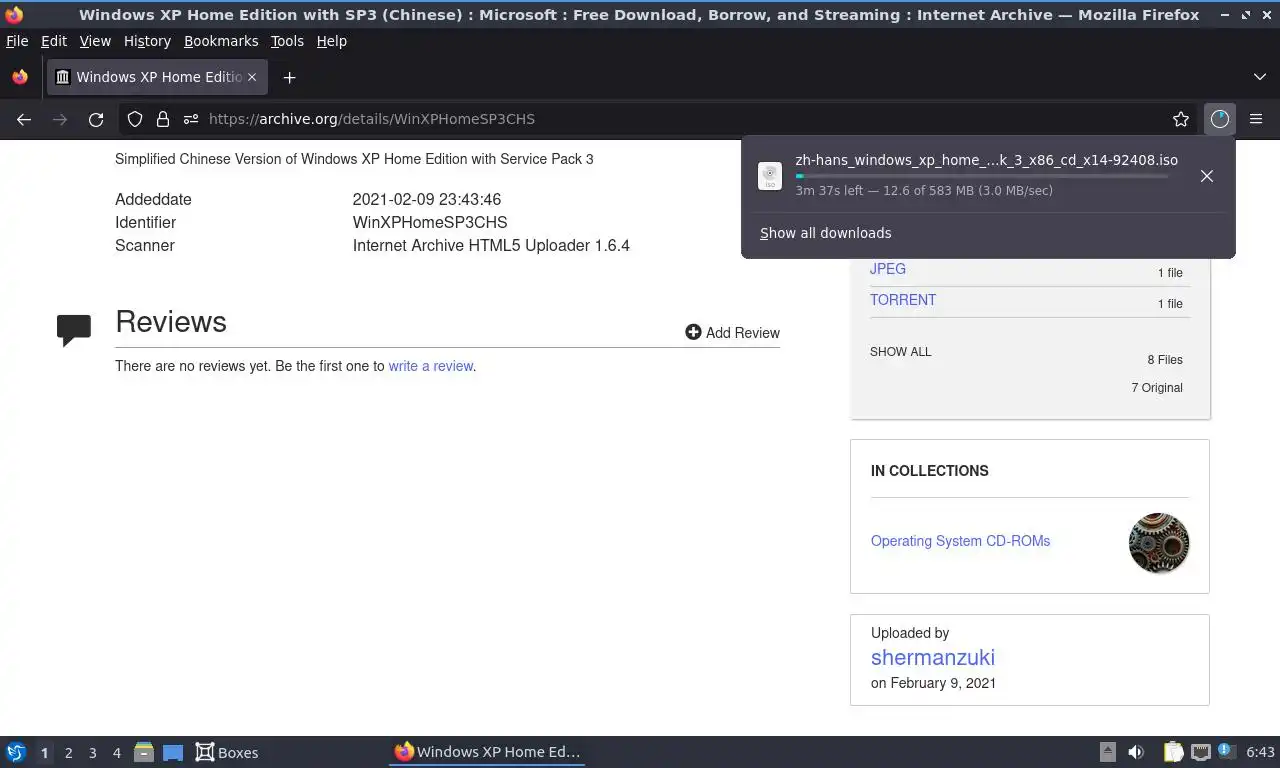
Task: Open the Firefox View icon
Action: pyautogui.click(x=20, y=77)
